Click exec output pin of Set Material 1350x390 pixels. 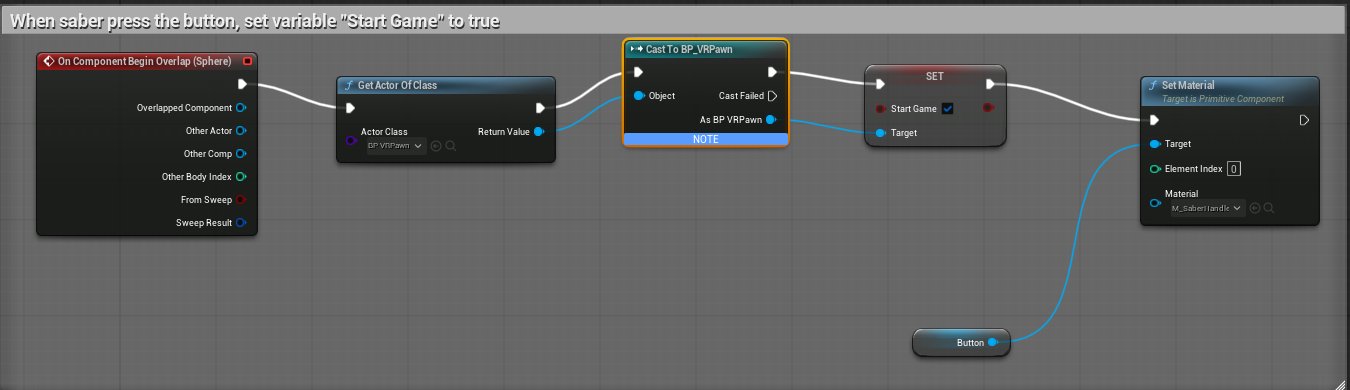point(1304,120)
